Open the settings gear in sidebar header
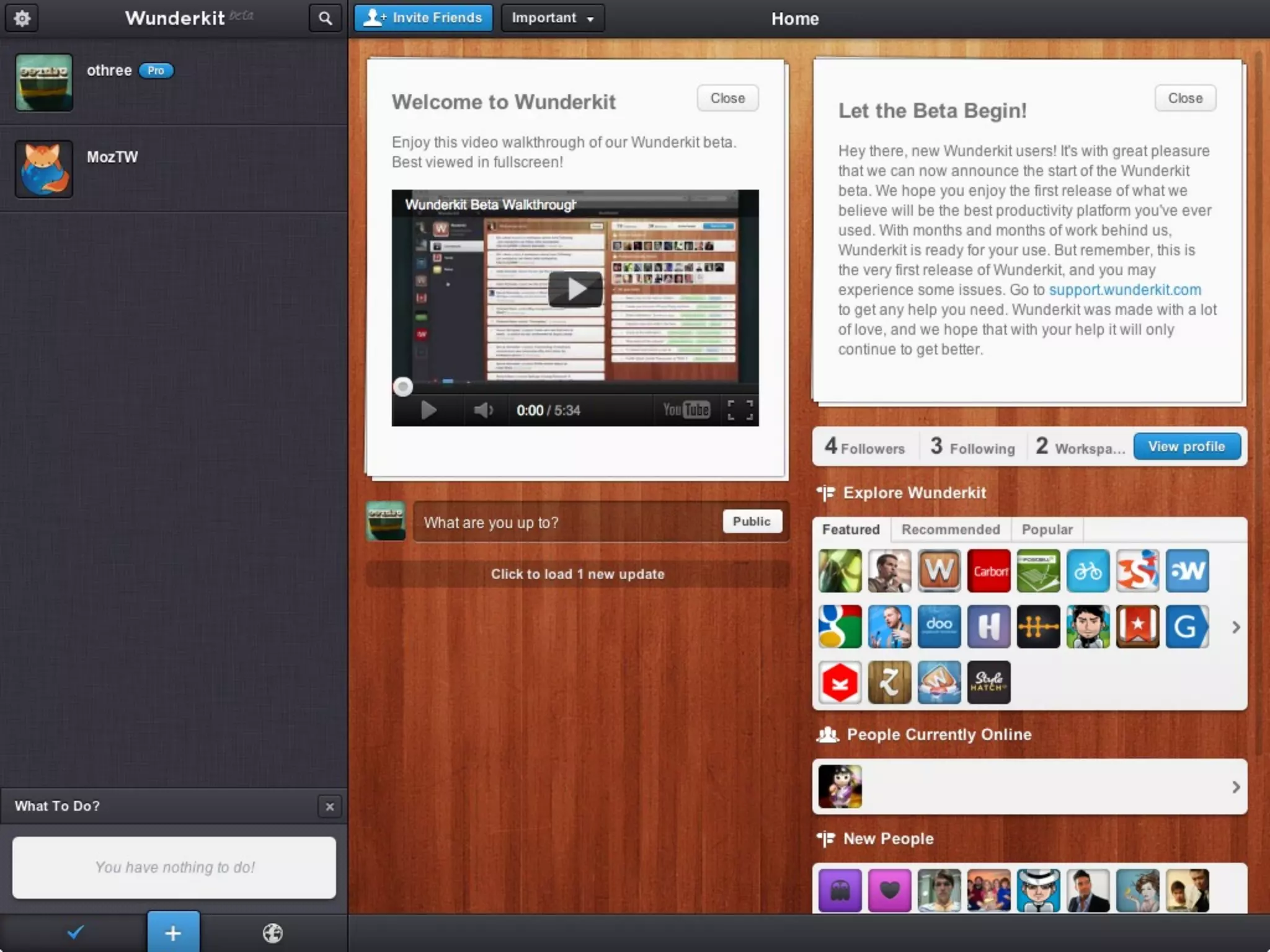Viewport: 1270px width, 952px height. click(22, 19)
